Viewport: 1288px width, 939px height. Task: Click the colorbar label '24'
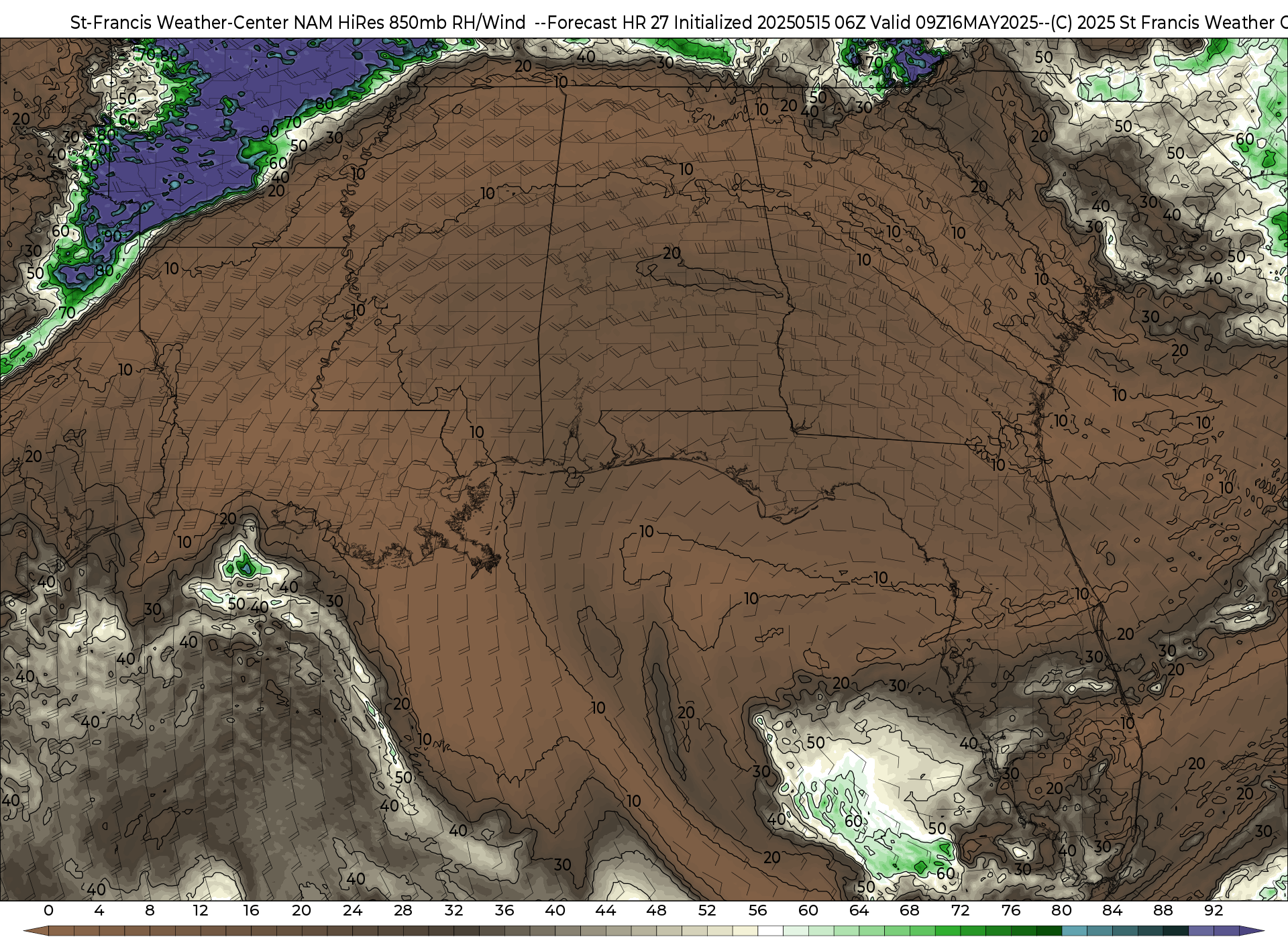point(352,911)
